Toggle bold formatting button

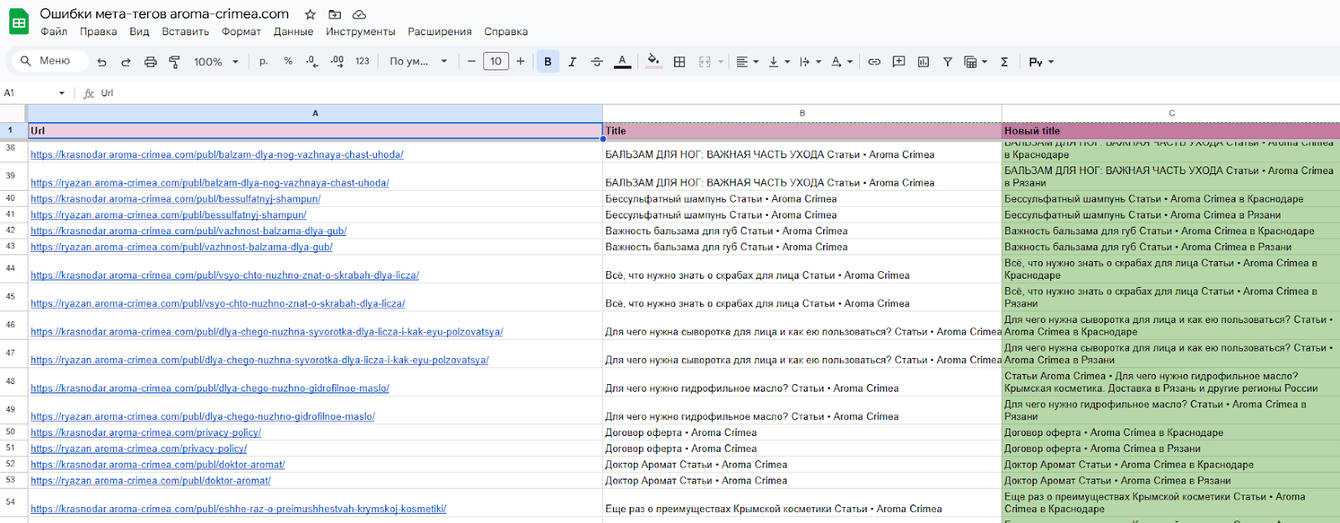(x=548, y=62)
